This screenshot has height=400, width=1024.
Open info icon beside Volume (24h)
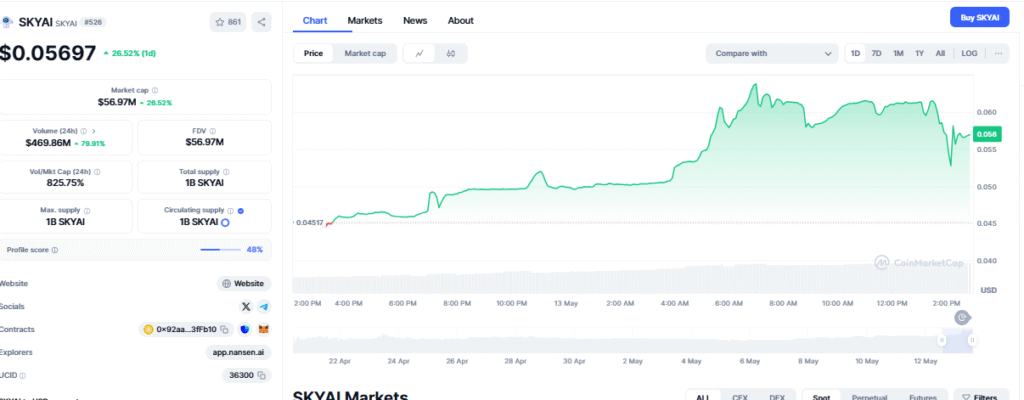(84, 131)
